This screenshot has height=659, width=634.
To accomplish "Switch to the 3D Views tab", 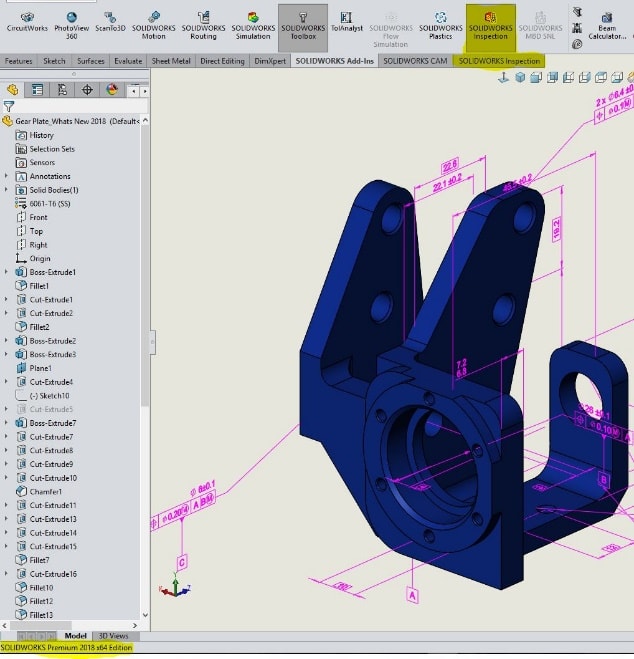I will [113, 635].
